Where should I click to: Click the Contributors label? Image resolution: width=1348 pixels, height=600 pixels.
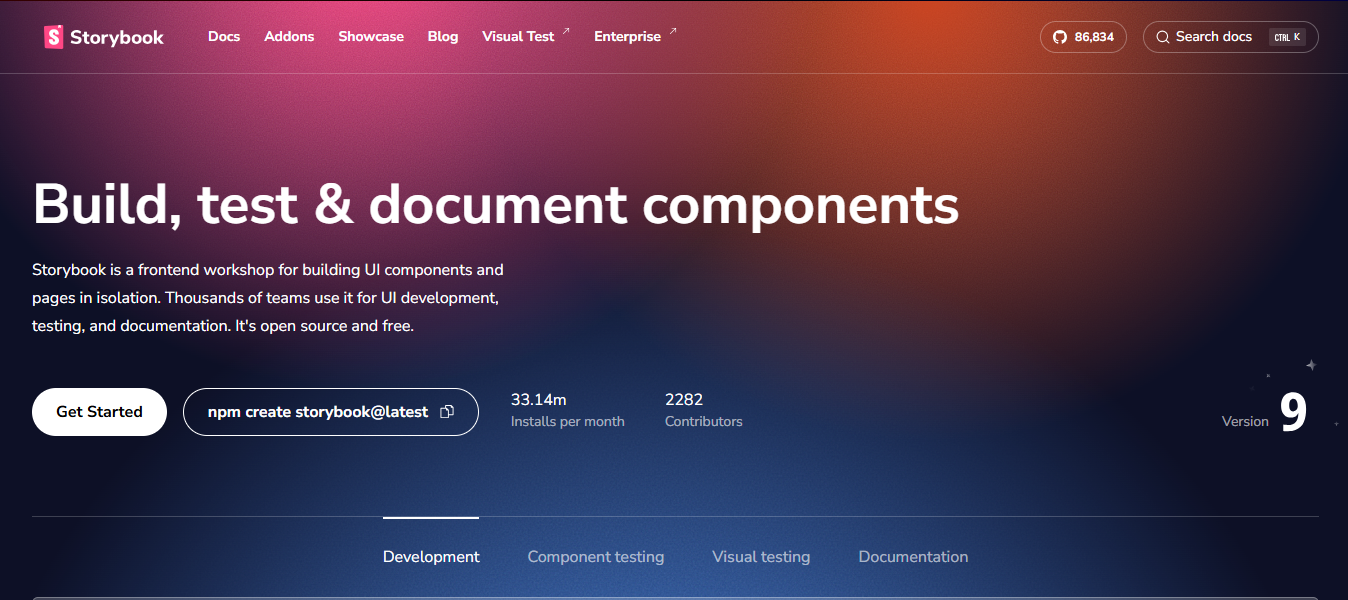click(704, 422)
